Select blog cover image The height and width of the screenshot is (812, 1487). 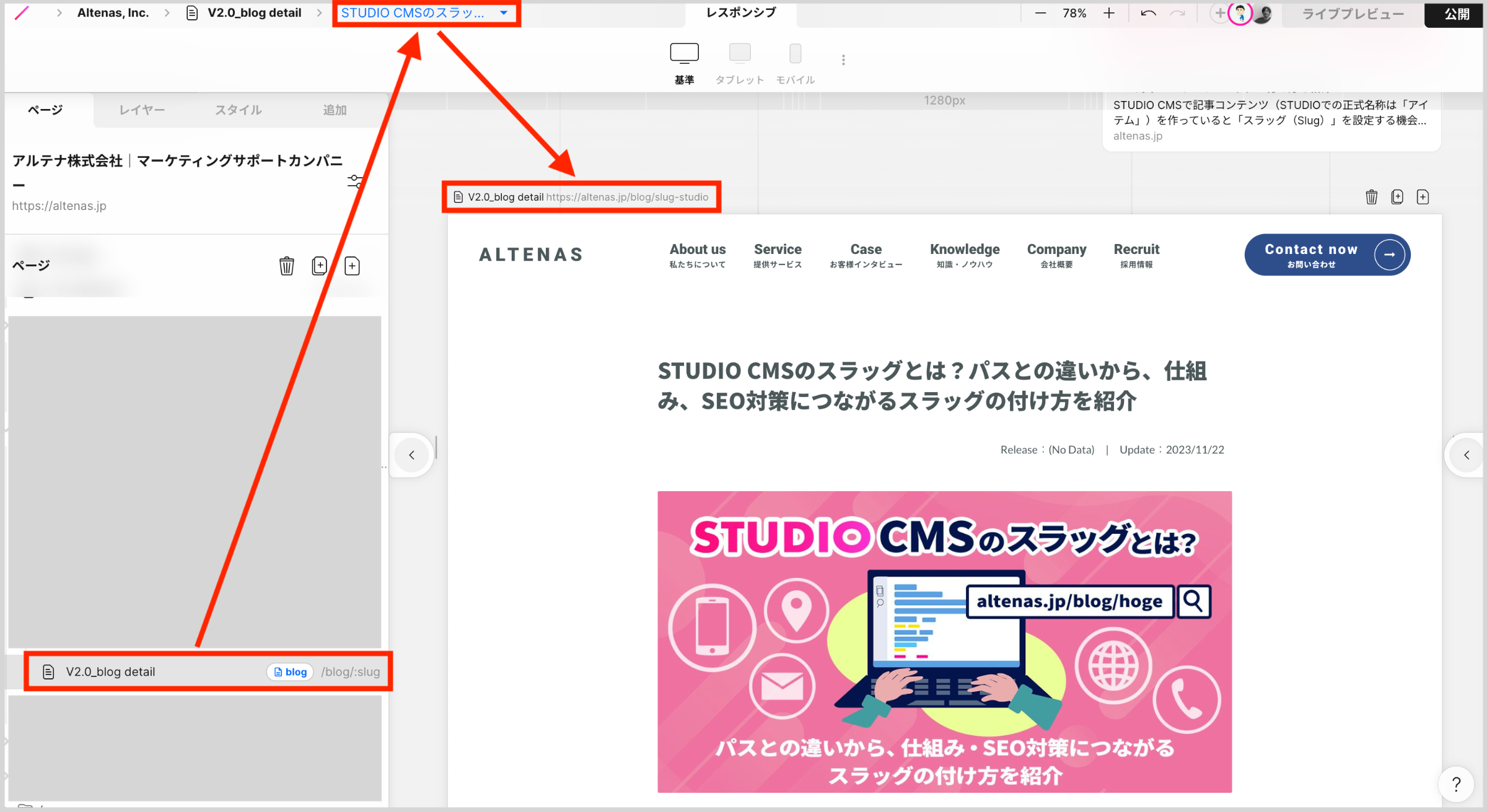coord(944,642)
